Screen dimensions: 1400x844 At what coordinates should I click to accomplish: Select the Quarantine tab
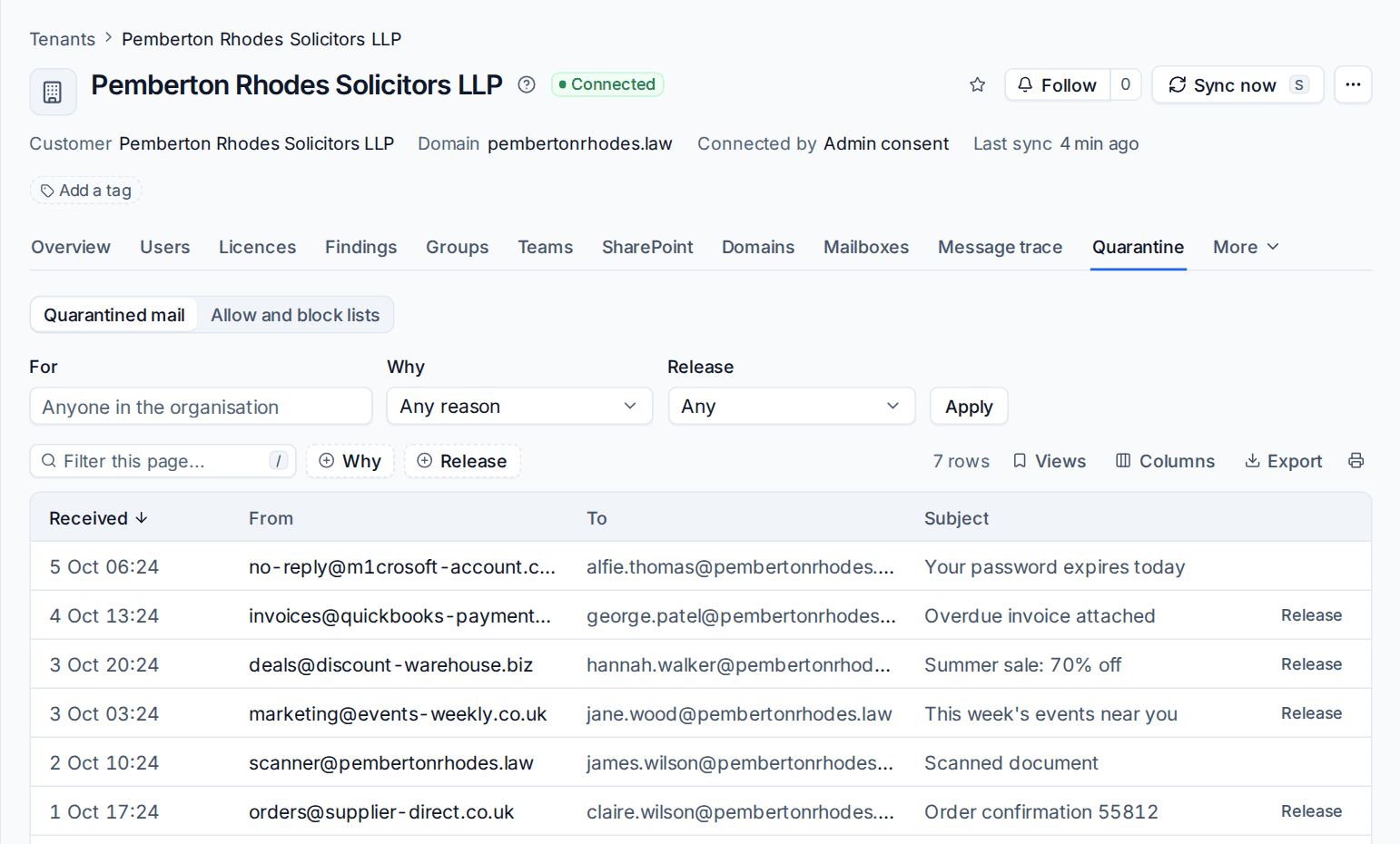pos(1138,247)
